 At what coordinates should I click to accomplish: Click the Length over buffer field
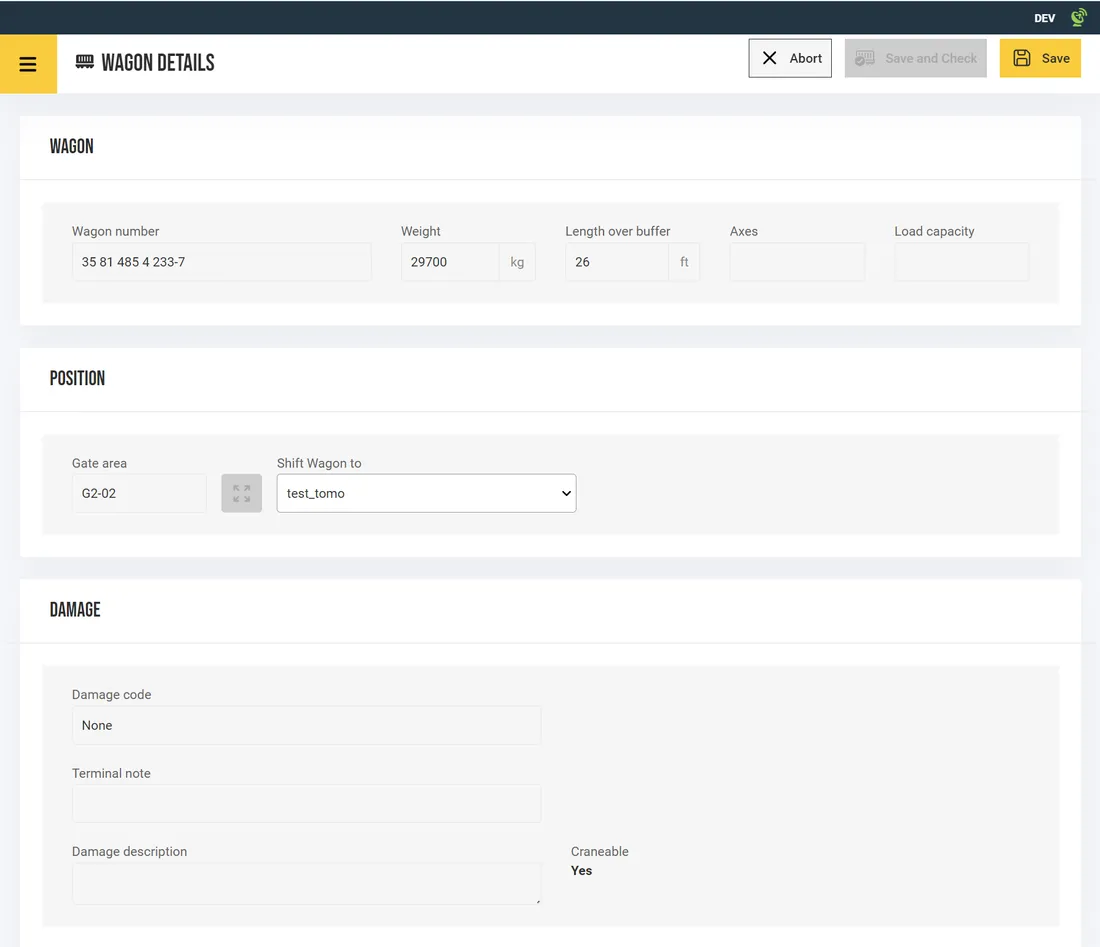pos(617,262)
